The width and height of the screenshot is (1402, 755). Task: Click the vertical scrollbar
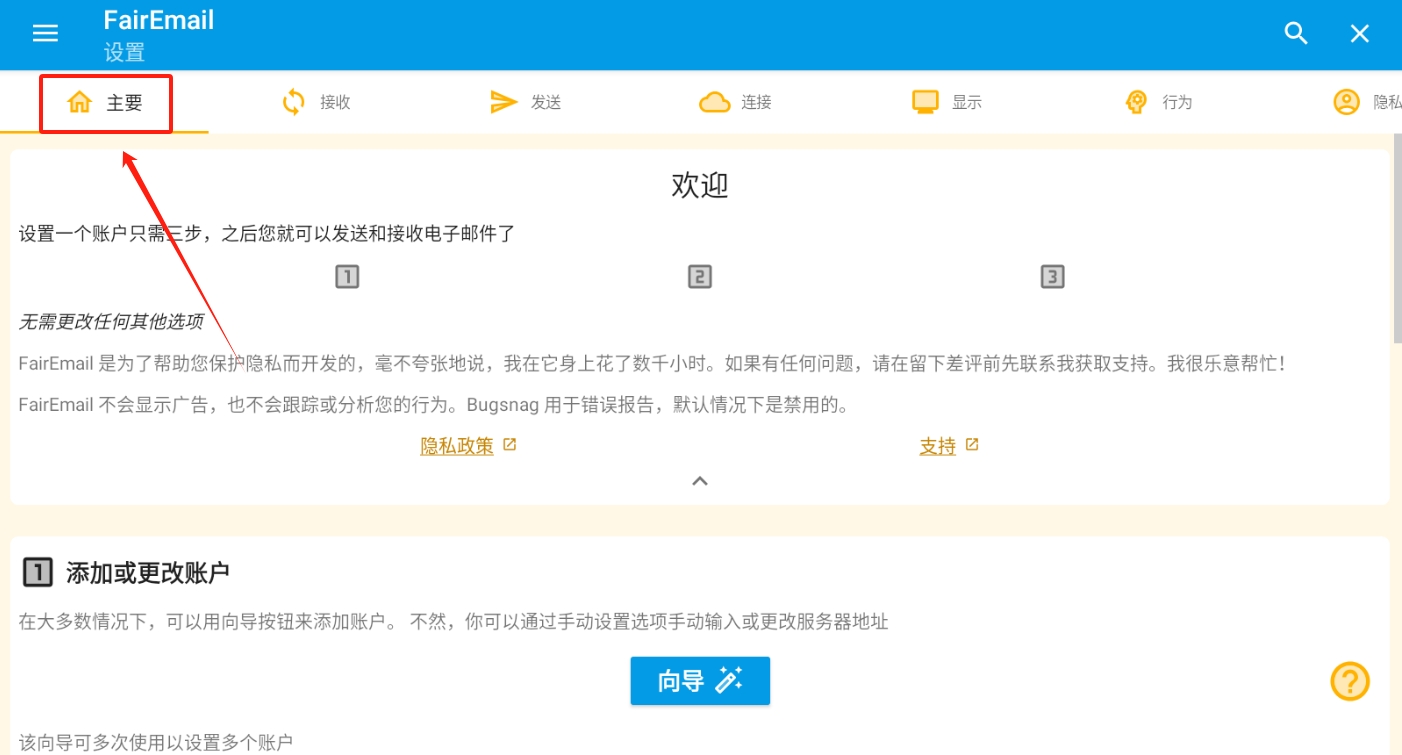[x=1397, y=240]
